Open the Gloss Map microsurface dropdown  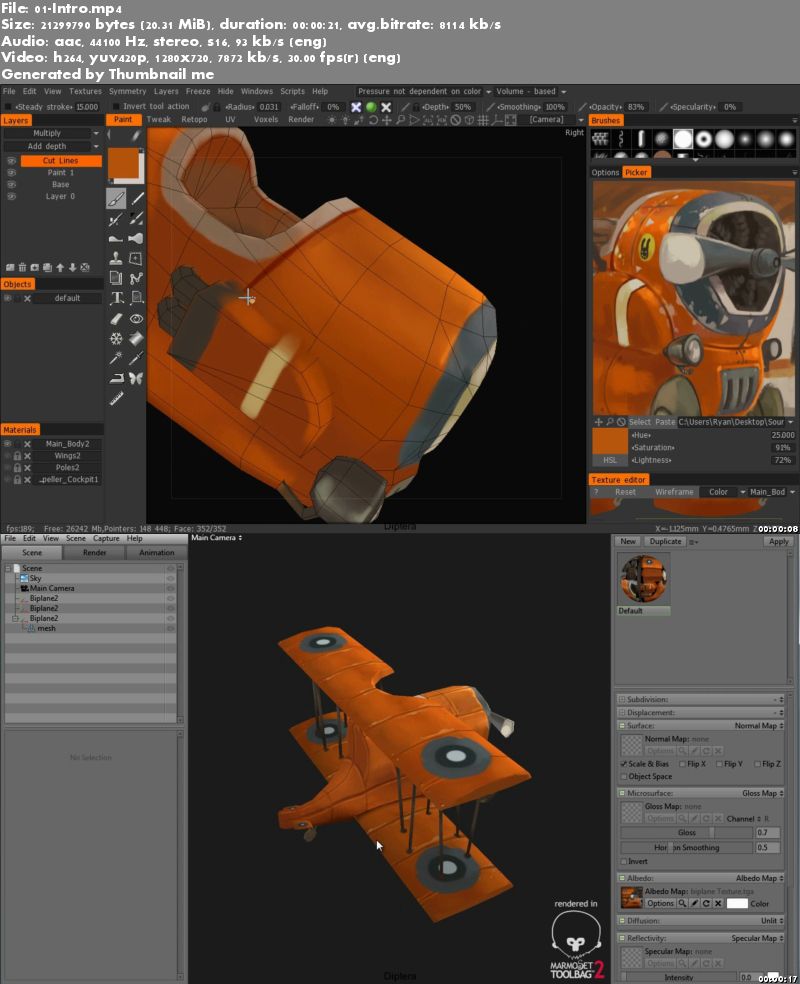point(762,793)
